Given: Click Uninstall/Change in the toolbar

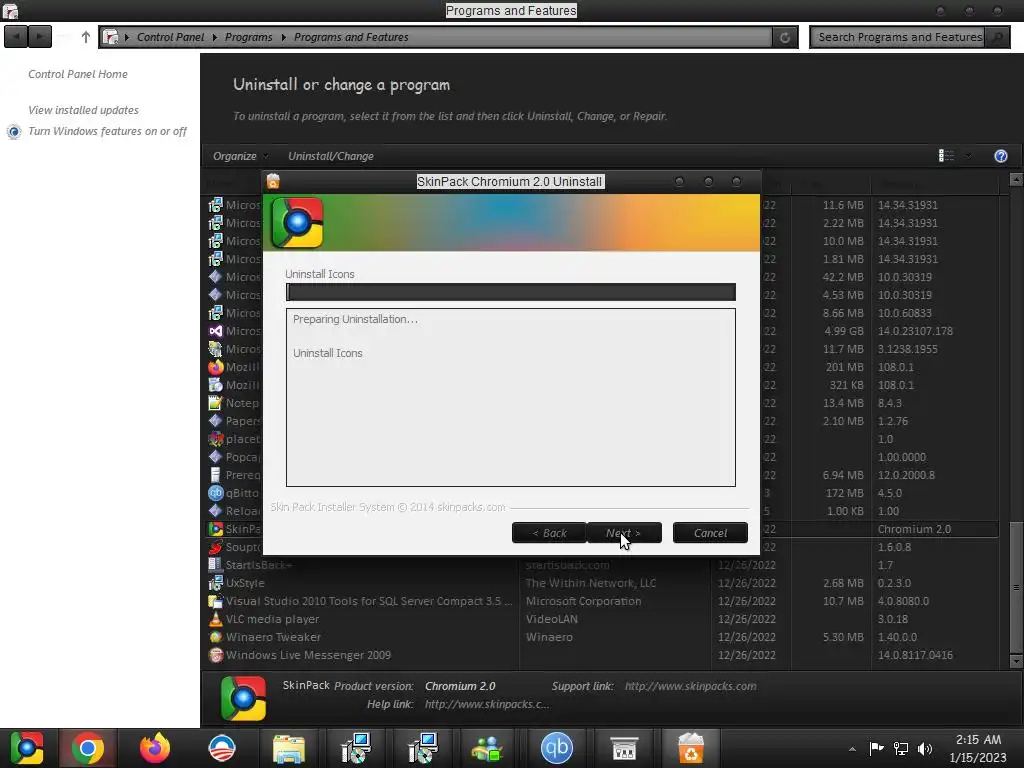Looking at the screenshot, I should pyautogui.click(x=330, y=156).
